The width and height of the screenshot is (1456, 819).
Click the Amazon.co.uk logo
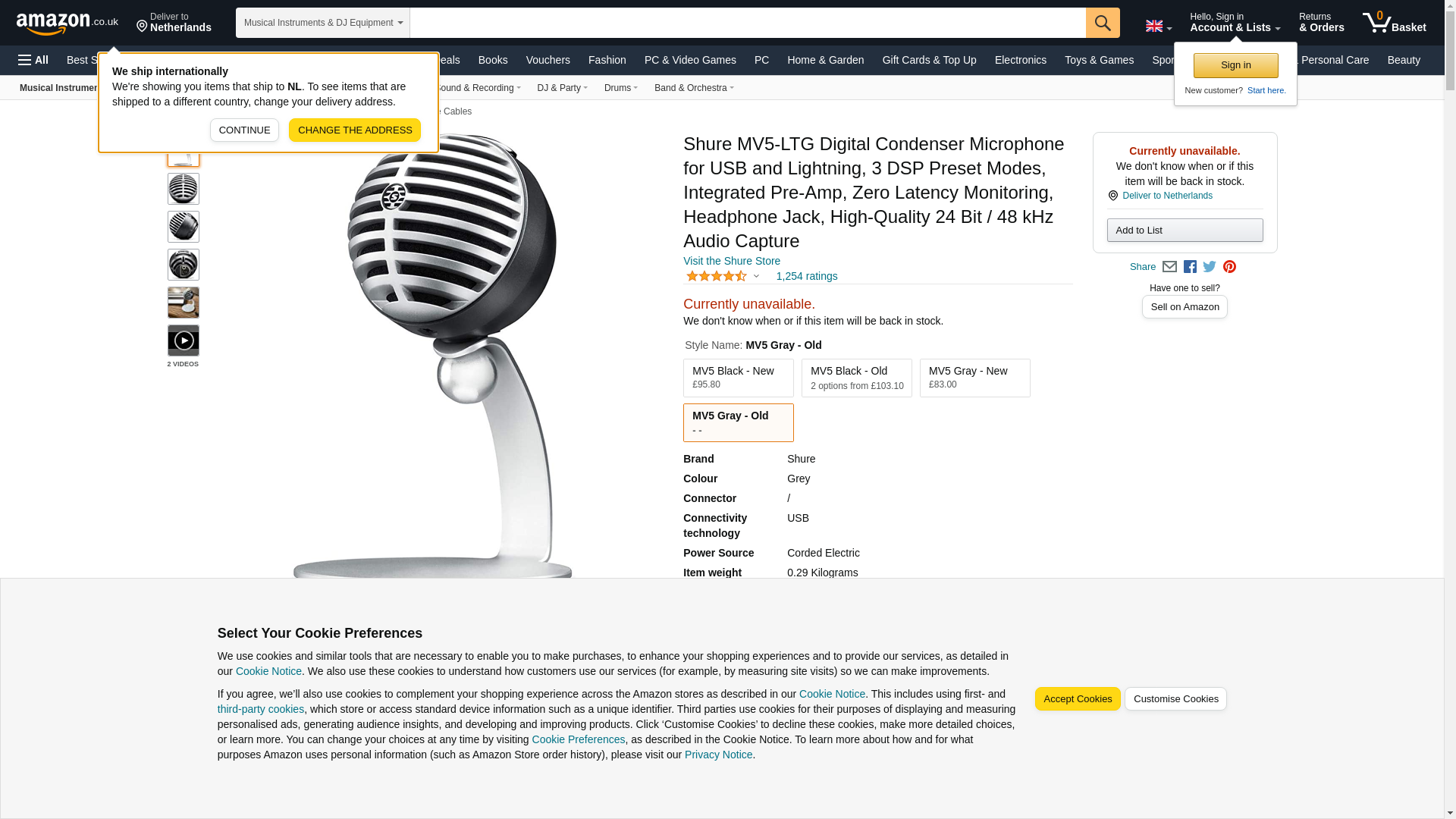click(x=67, y=23)
